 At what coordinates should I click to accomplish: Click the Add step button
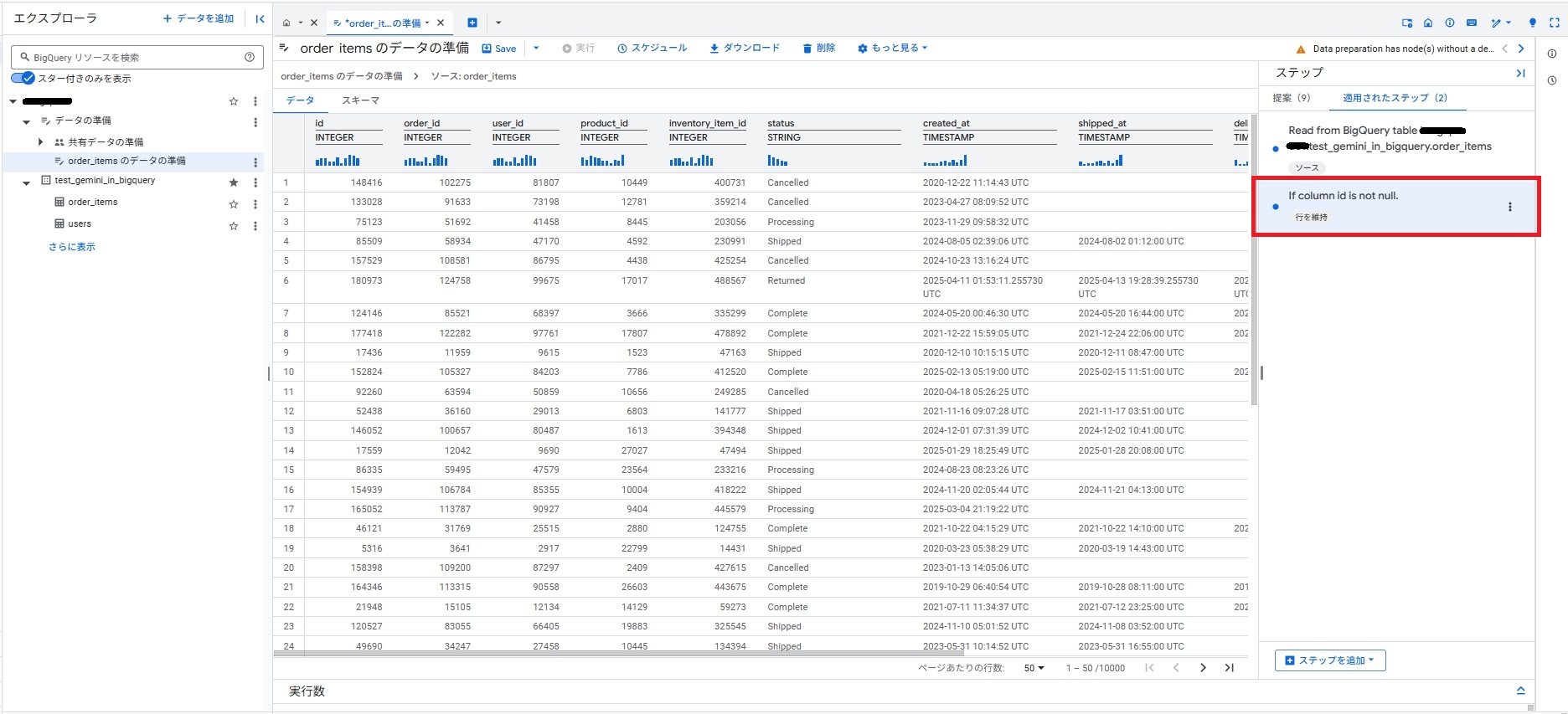click(1330, 660)
